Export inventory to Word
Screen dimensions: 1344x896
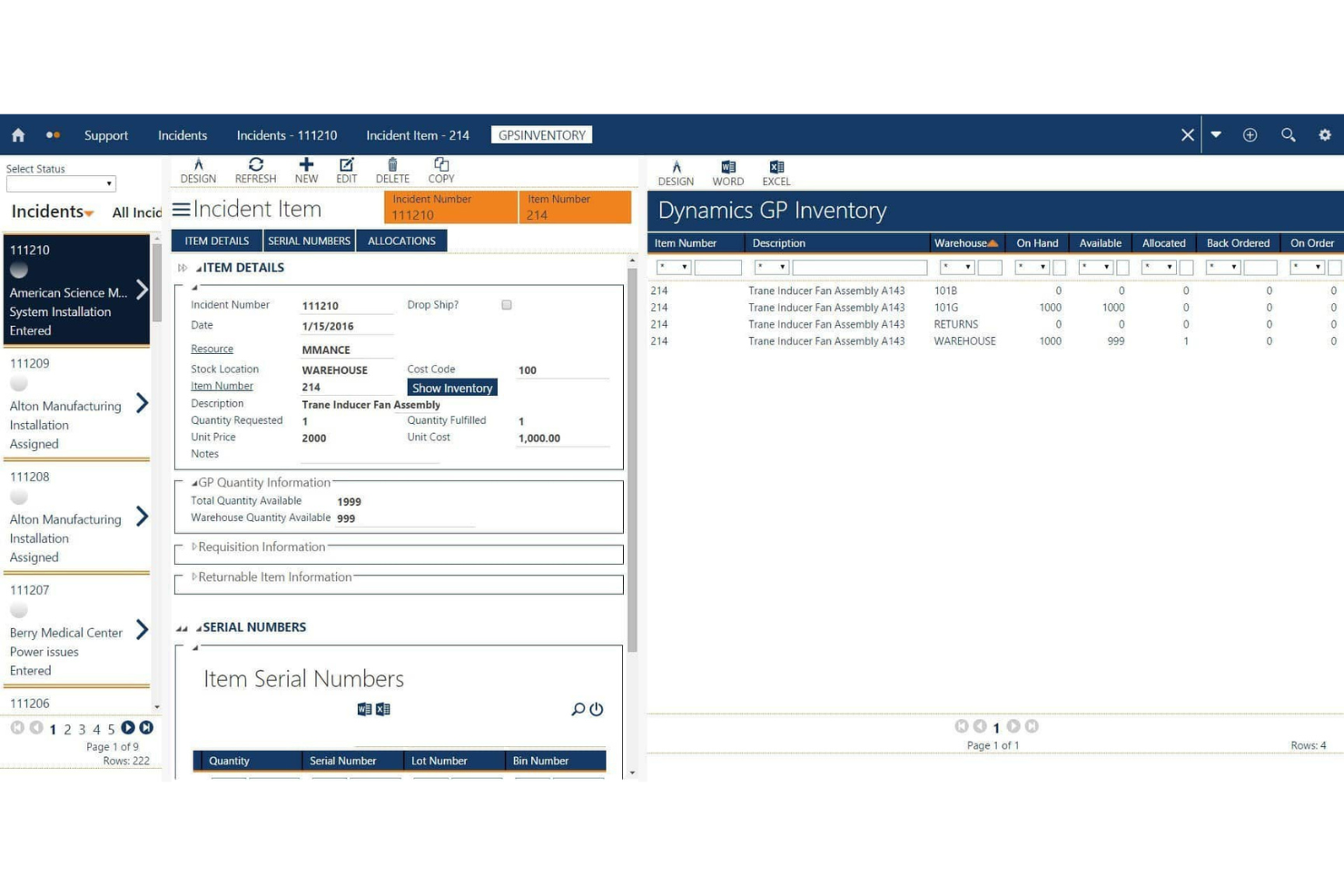click(728, 172)
